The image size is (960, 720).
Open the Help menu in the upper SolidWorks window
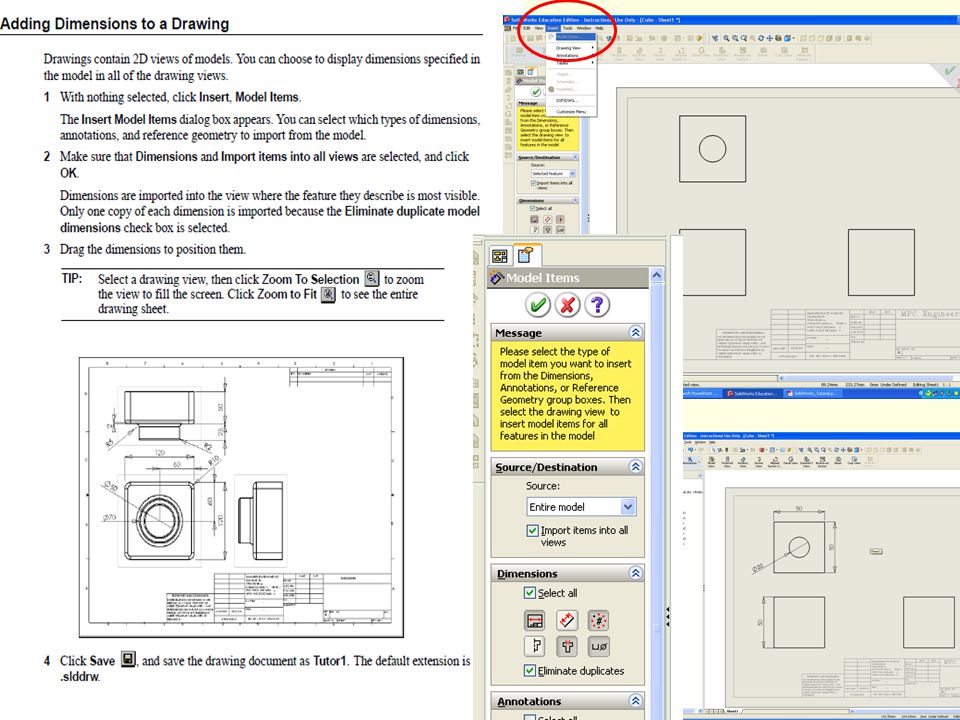point(599,28)
